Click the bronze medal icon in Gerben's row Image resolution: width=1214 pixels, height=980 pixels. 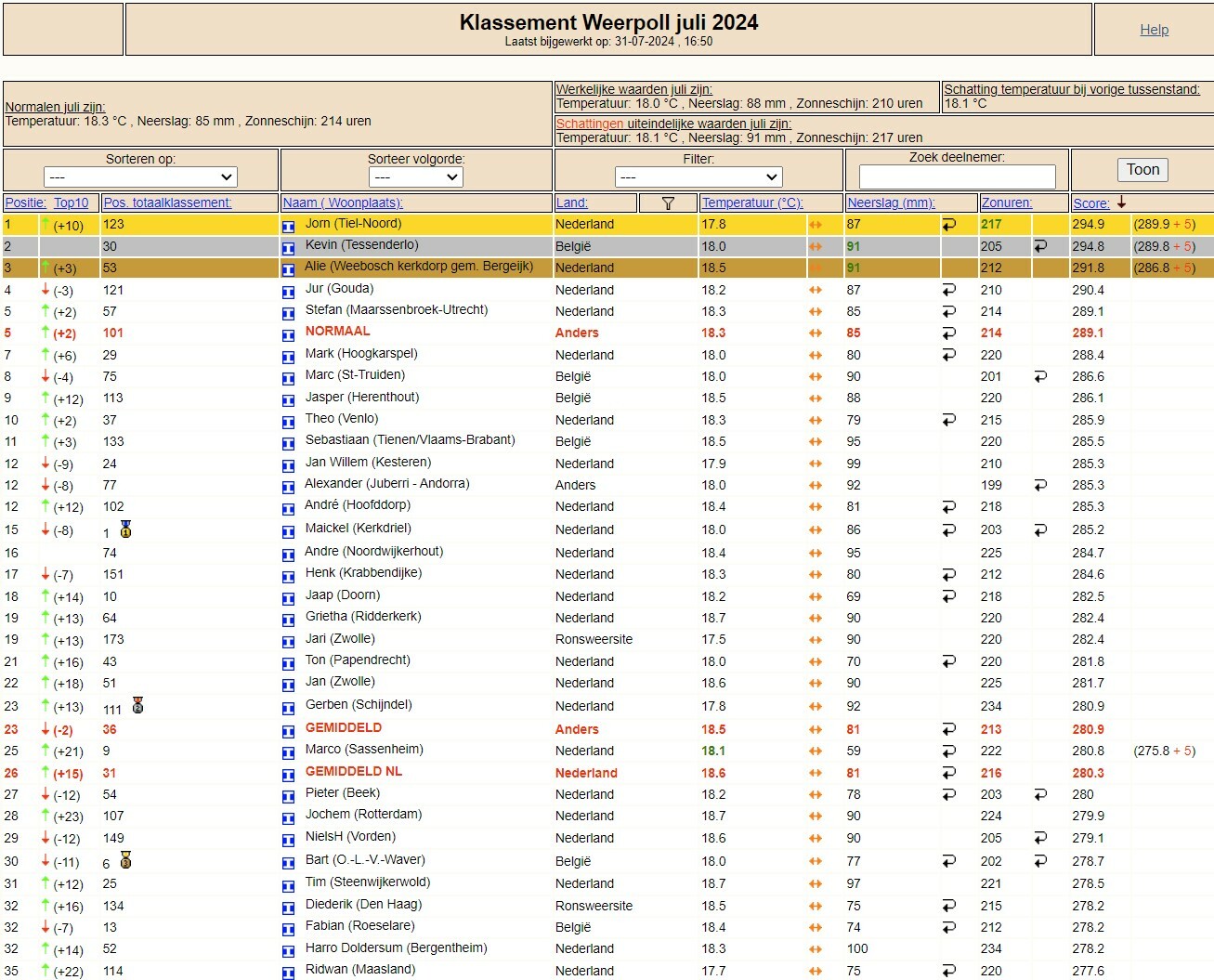pos(137,705)
